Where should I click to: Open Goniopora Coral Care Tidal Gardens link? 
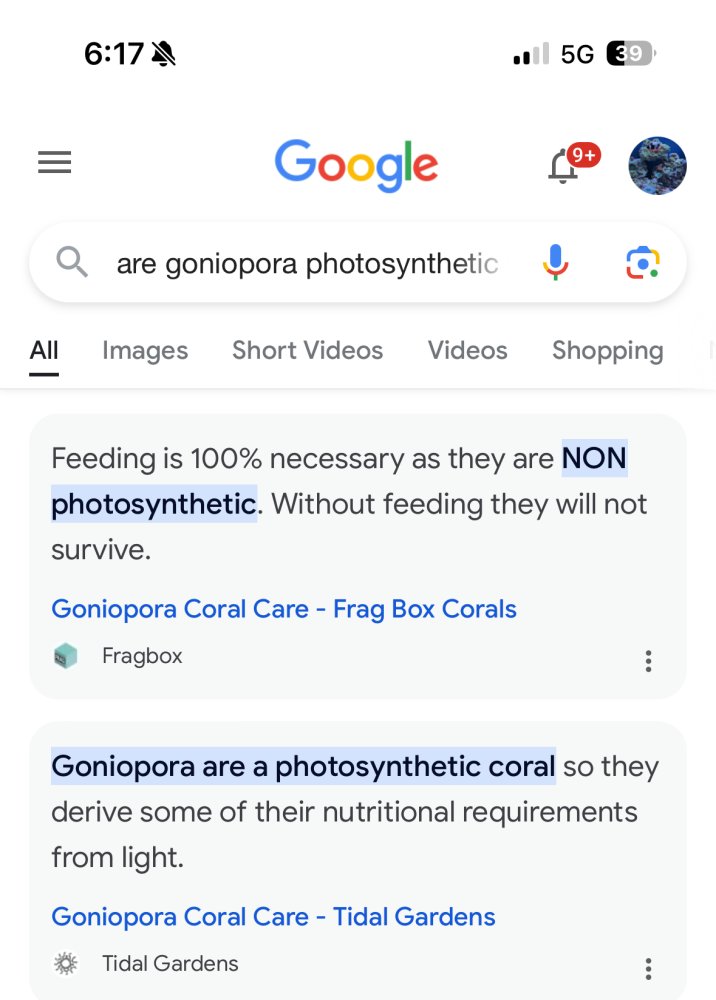click(x=273, y=917)
